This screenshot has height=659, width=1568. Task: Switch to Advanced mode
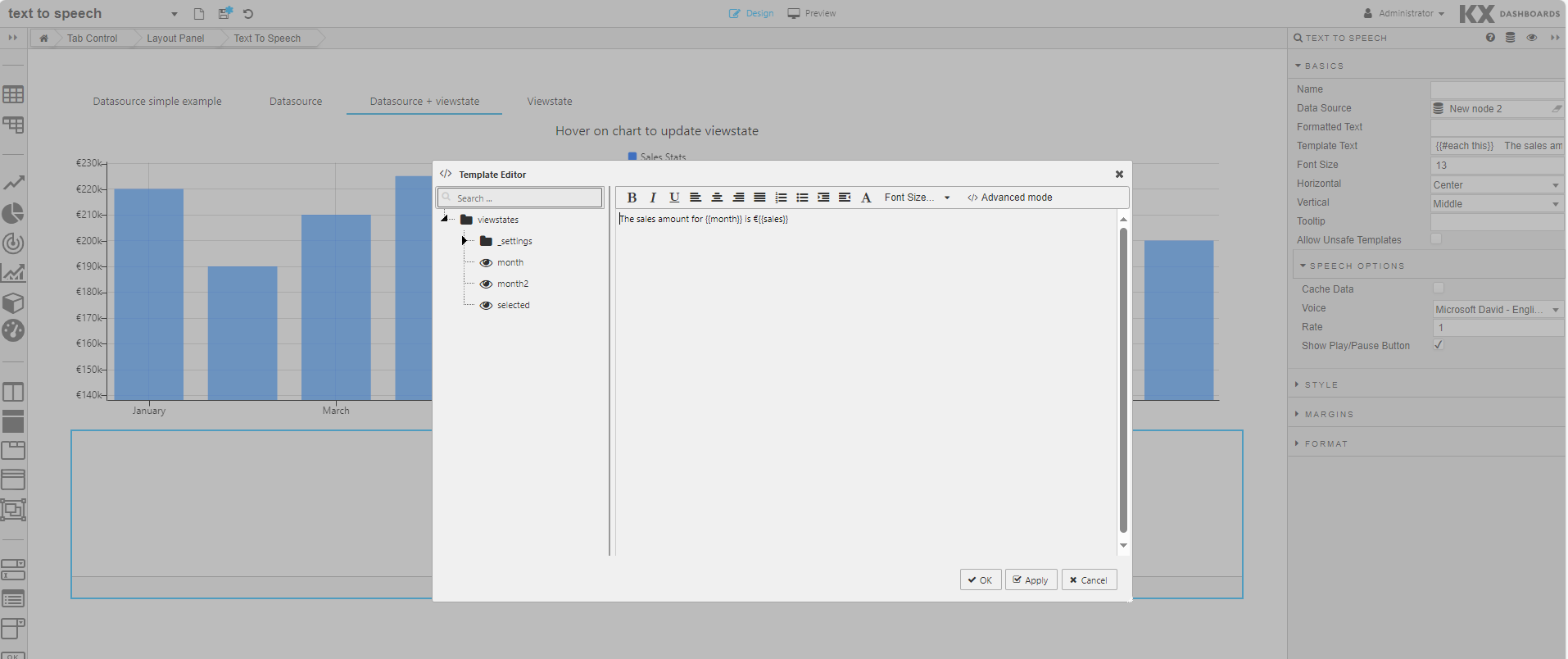1010,198
